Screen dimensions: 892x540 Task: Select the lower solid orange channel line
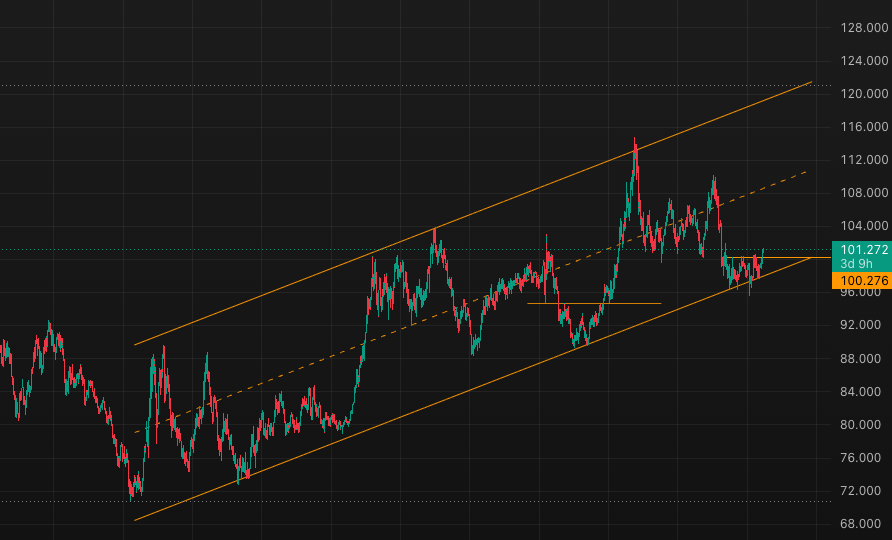473,389
